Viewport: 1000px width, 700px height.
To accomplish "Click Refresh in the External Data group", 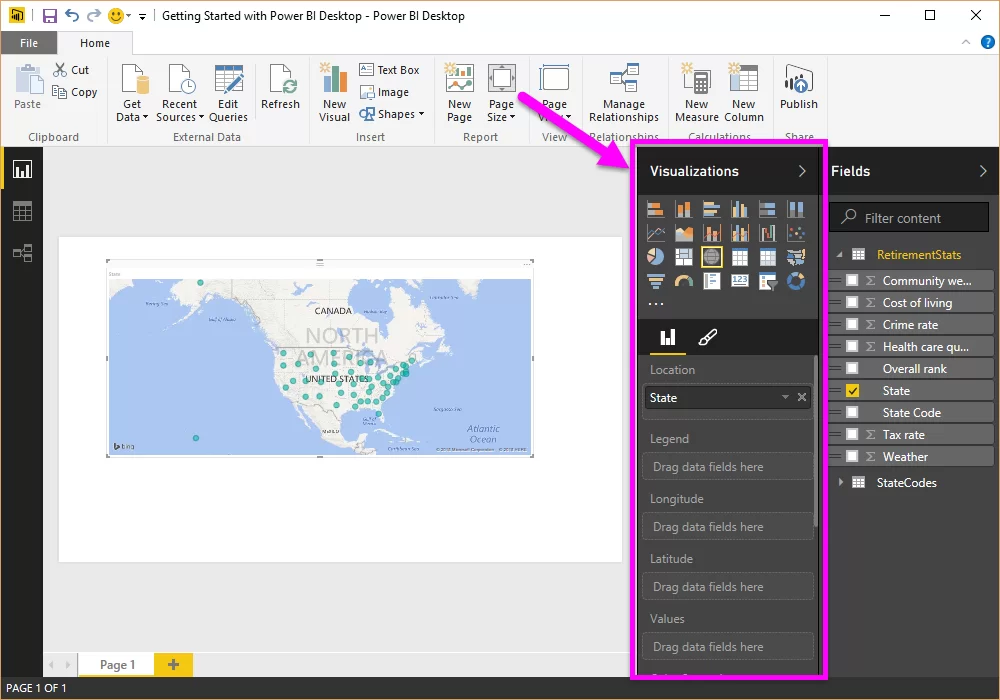I will coord(280,90).
